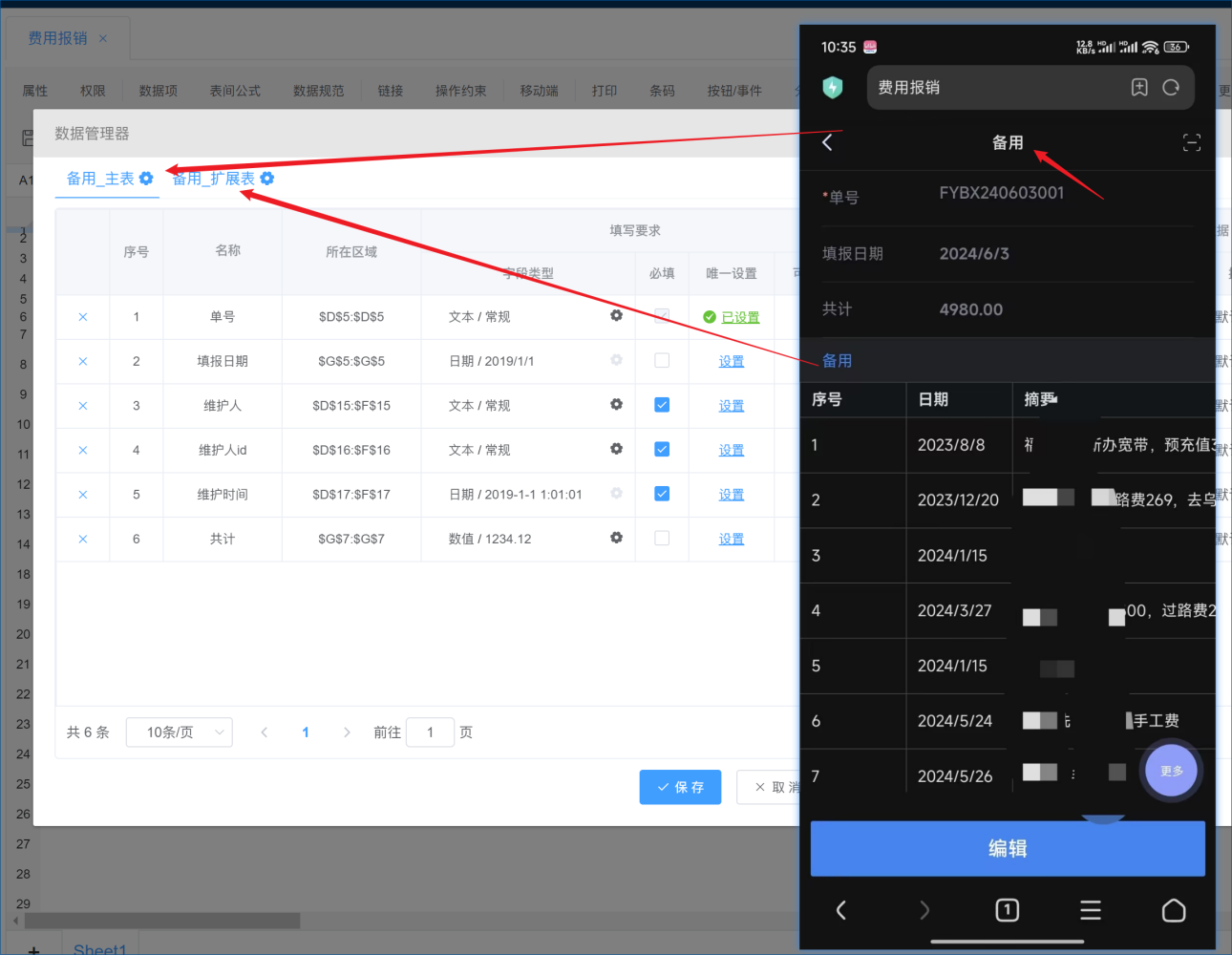Switch to 备用_扩展表 tab
Image resolution: width=1232 pixels, height=955 pixels.
point(214,179)
